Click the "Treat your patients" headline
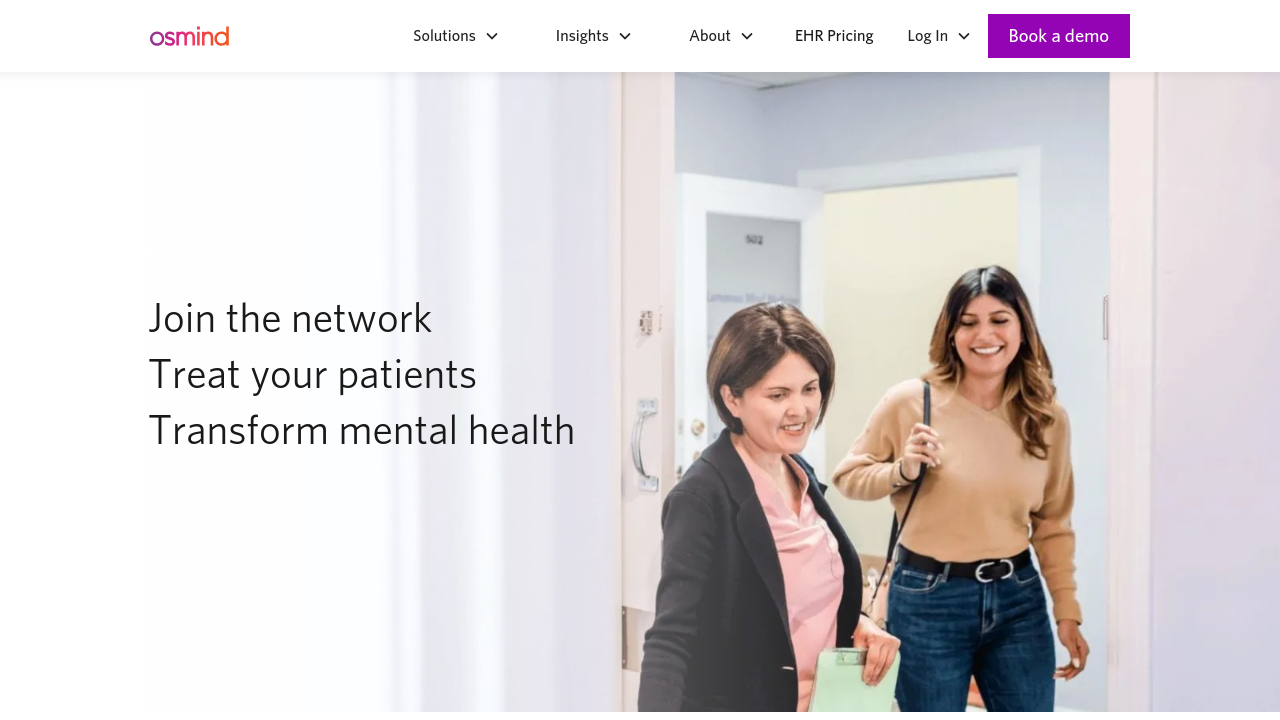 312,374
